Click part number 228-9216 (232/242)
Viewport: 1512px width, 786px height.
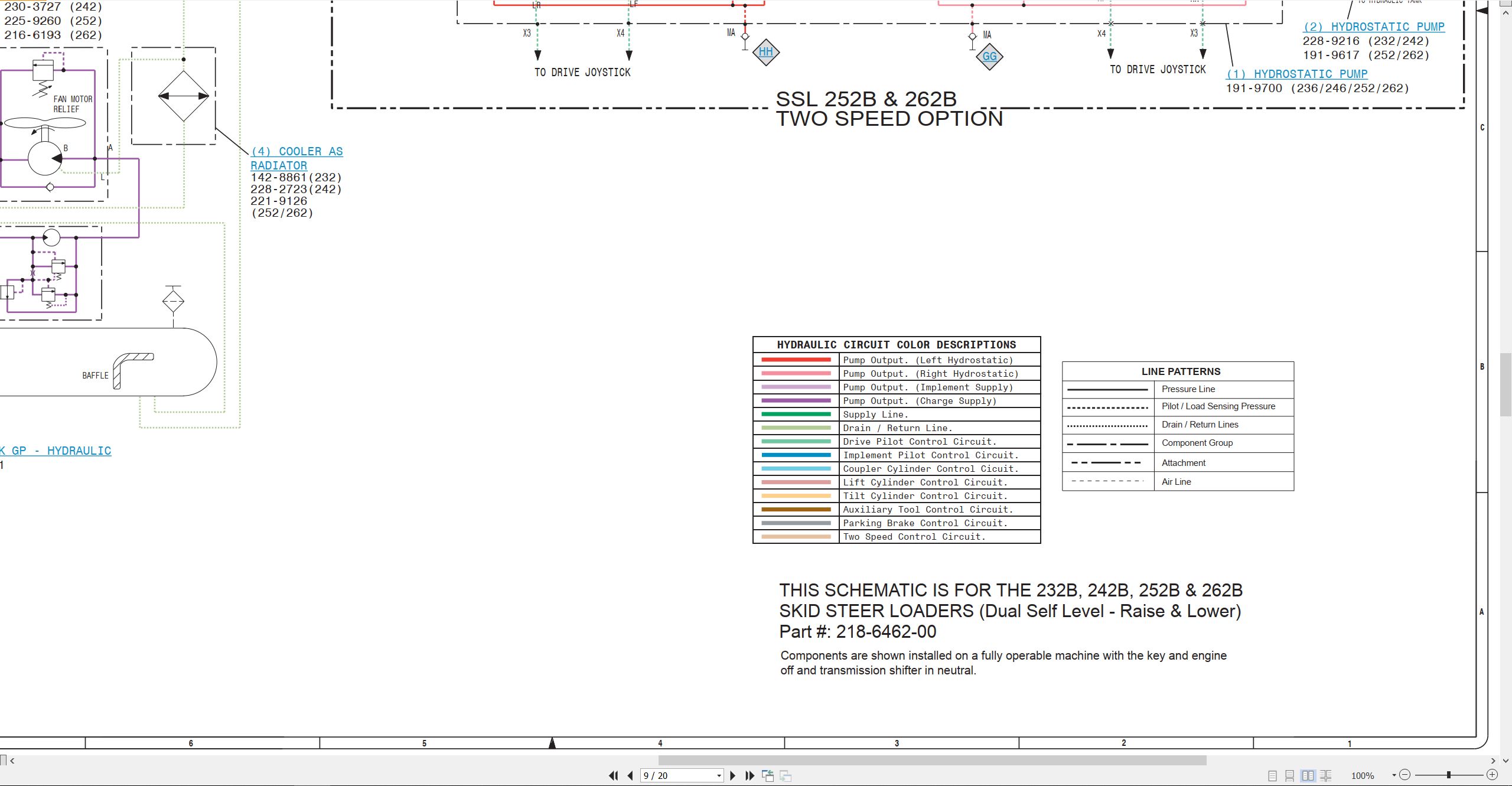[1366, 41]
